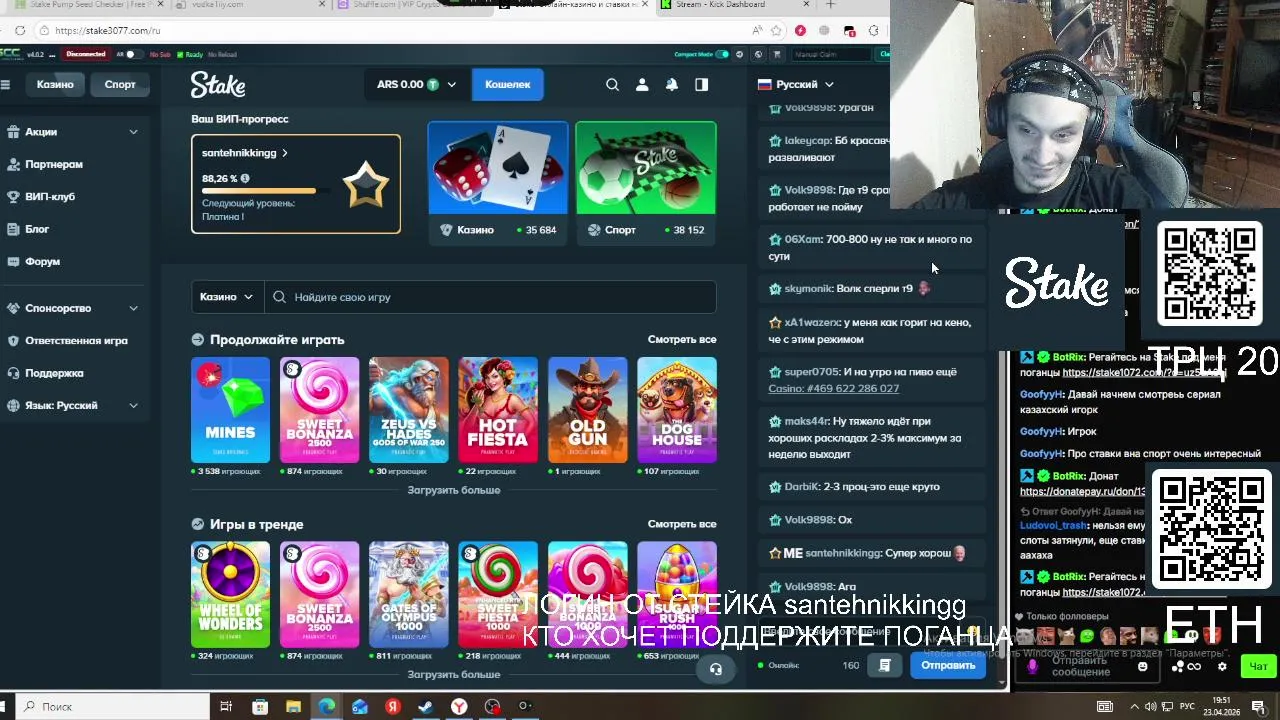Open live support headset icon
Image resolution: width=1280 pixels, height=720 pixels.
click(x=716, y=669)
